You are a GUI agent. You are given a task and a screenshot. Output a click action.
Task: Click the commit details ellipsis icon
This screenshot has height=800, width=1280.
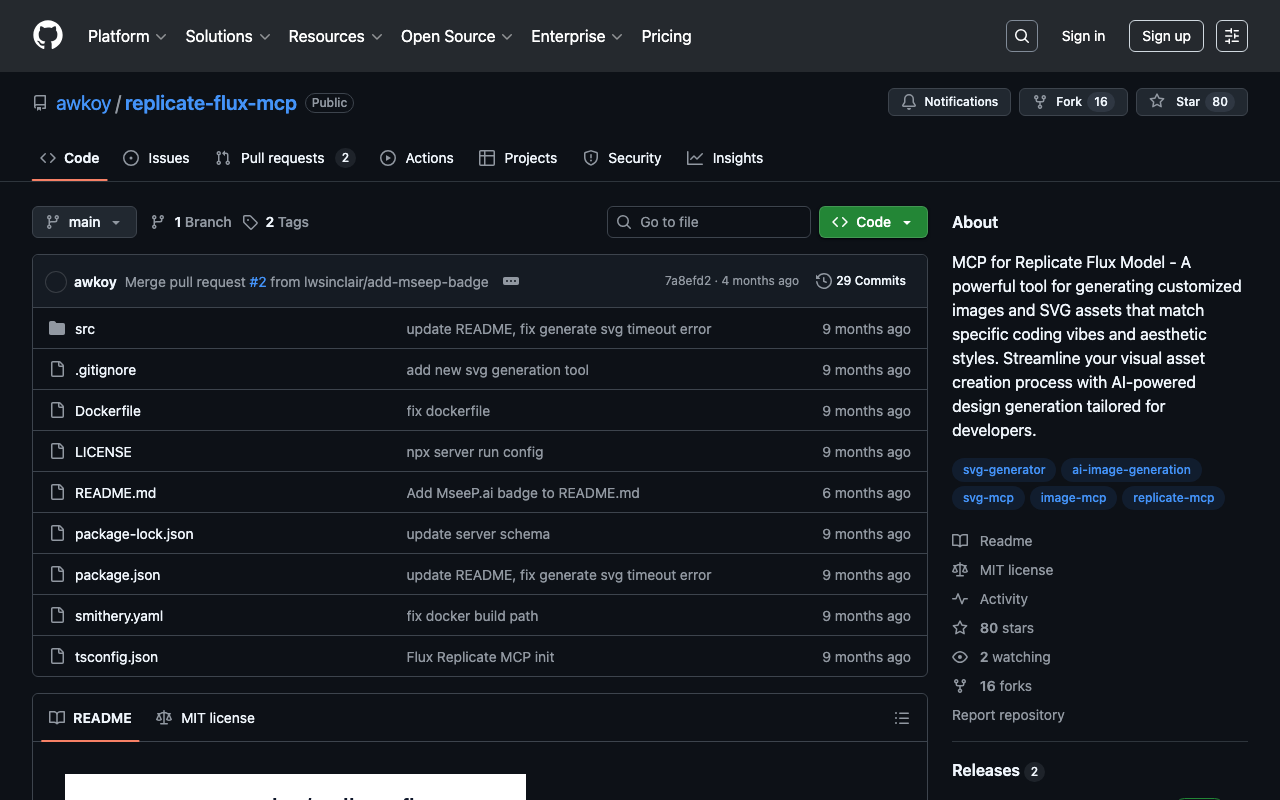click(511, 281)
